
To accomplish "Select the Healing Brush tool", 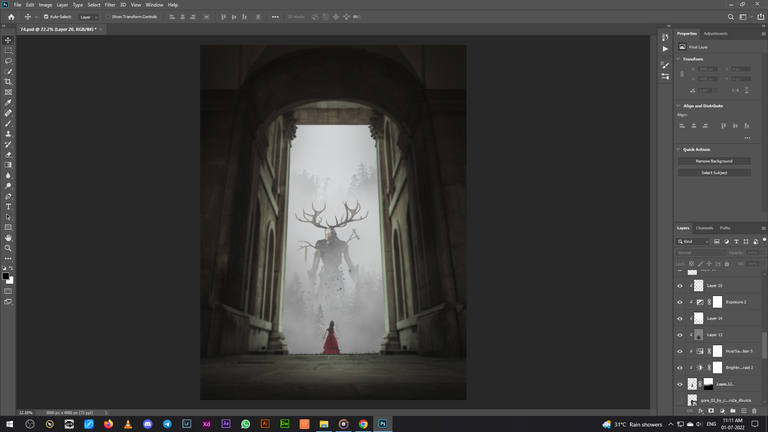I will (8, 113).
